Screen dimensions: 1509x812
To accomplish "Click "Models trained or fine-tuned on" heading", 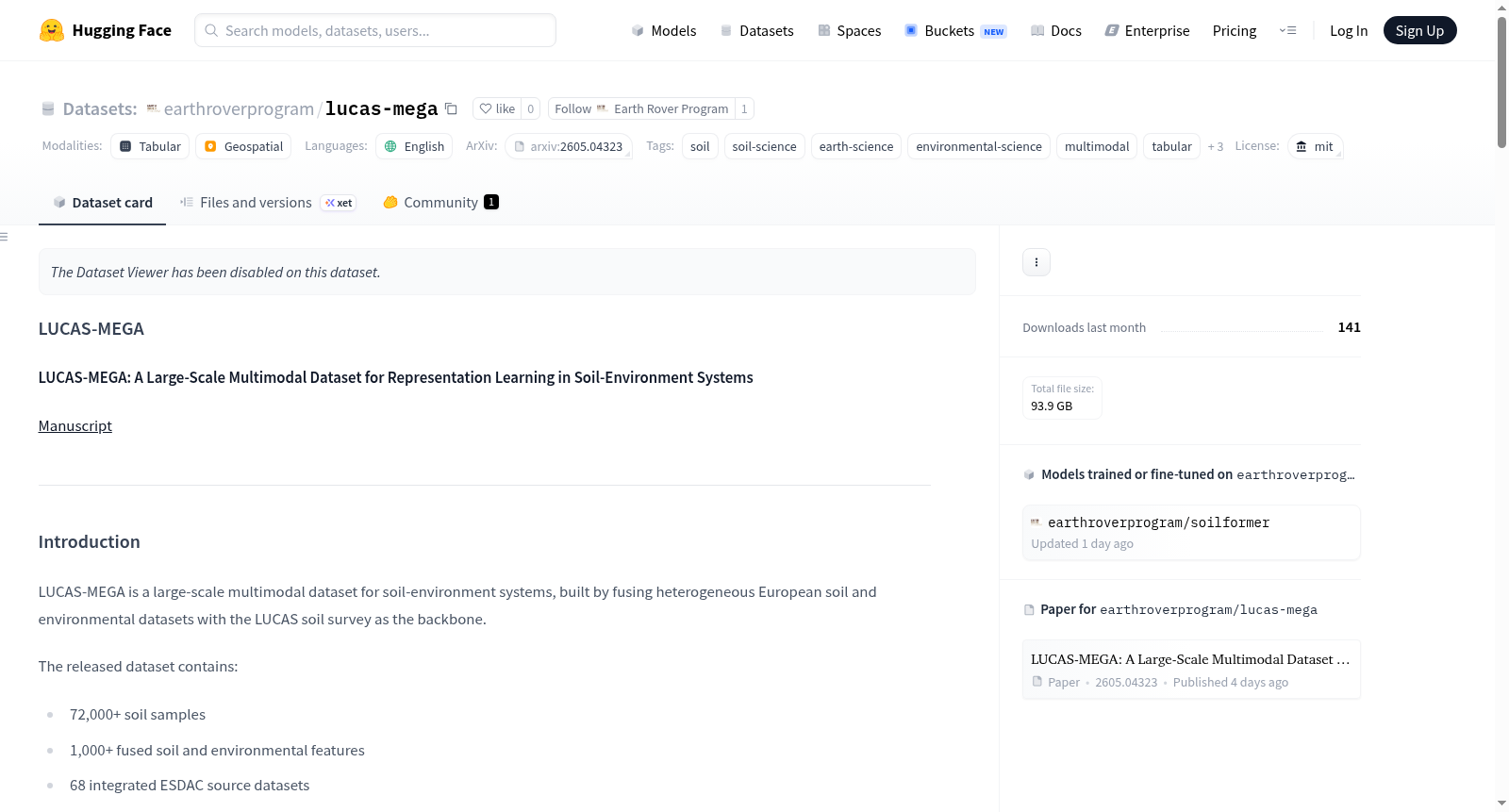I will (x=1136, y=474).
